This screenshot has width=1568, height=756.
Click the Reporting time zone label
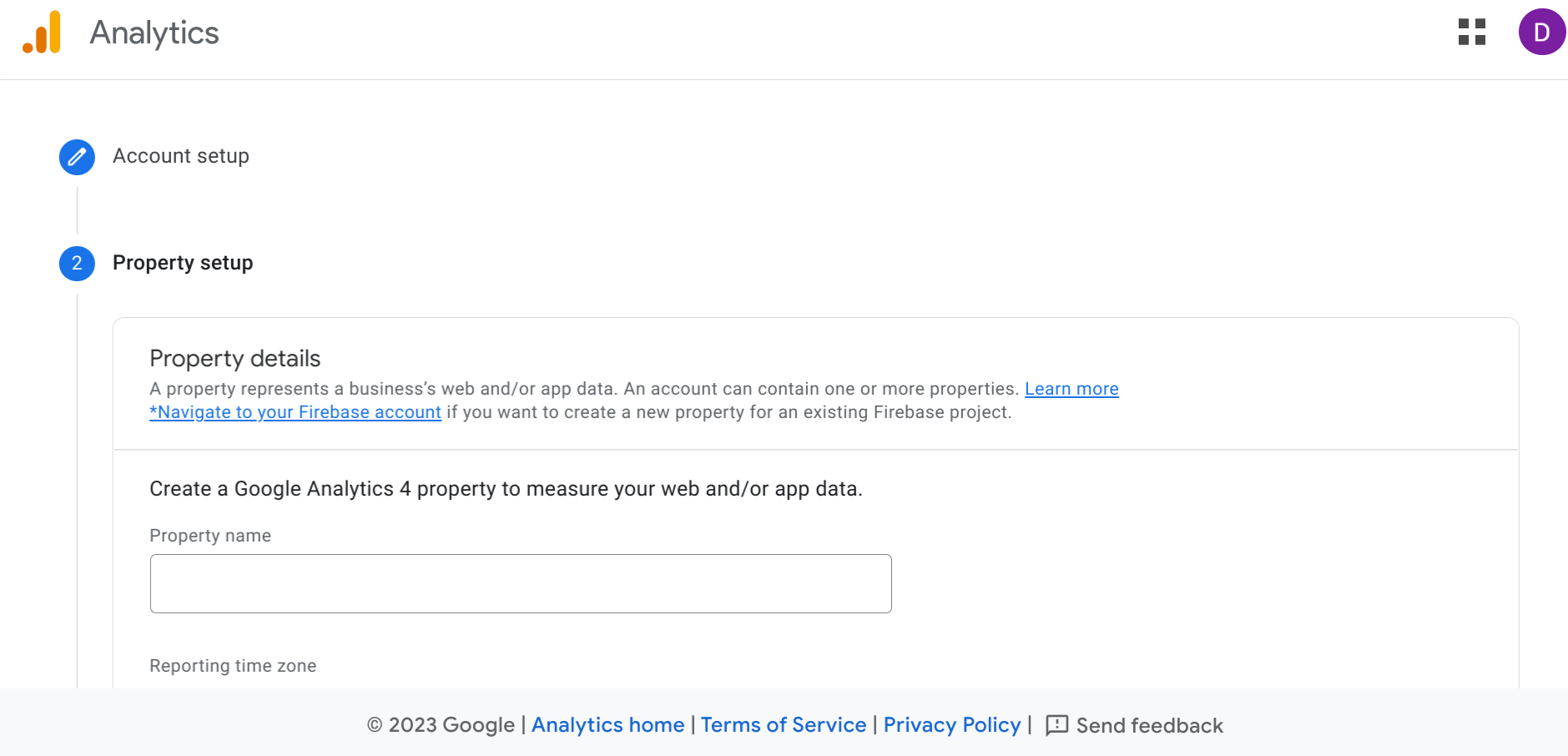(233, 666)
